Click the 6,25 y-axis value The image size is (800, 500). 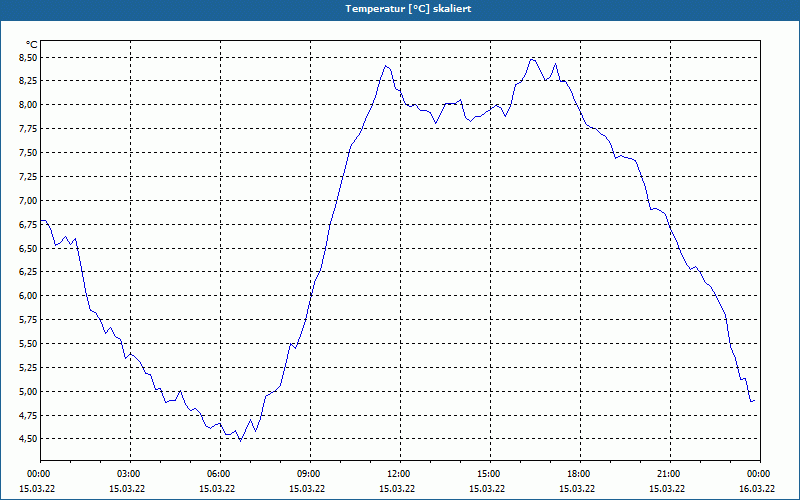pos(29,272)
